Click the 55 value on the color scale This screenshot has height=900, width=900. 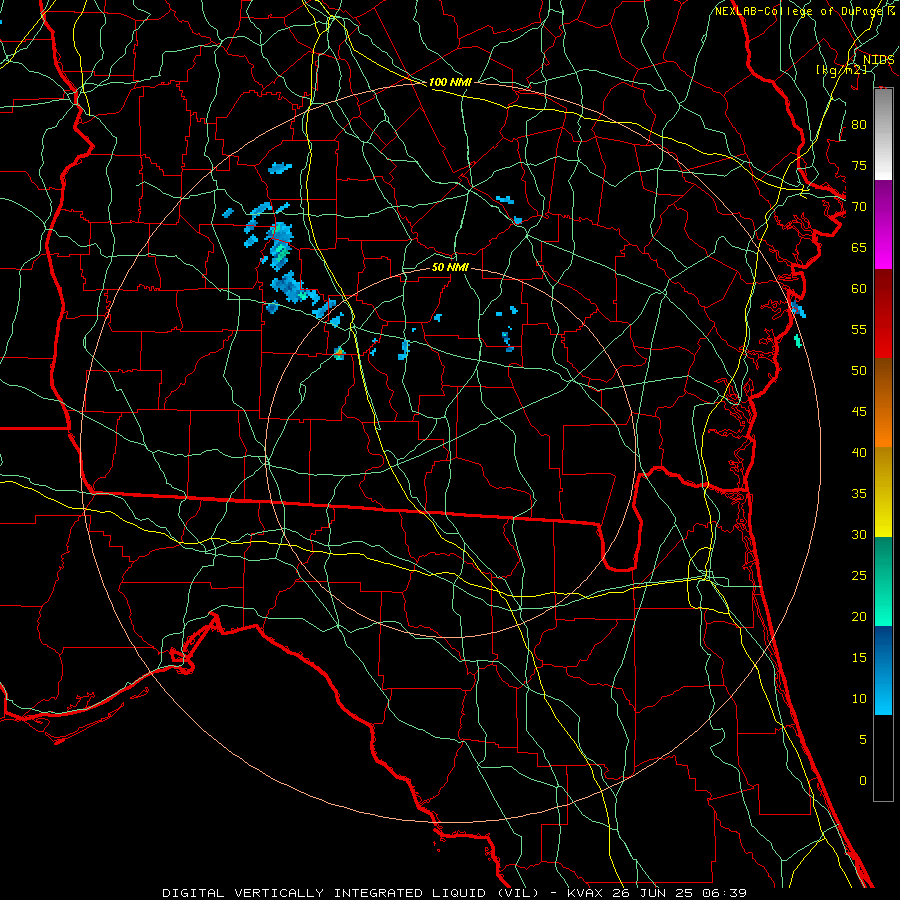[859, 329]
